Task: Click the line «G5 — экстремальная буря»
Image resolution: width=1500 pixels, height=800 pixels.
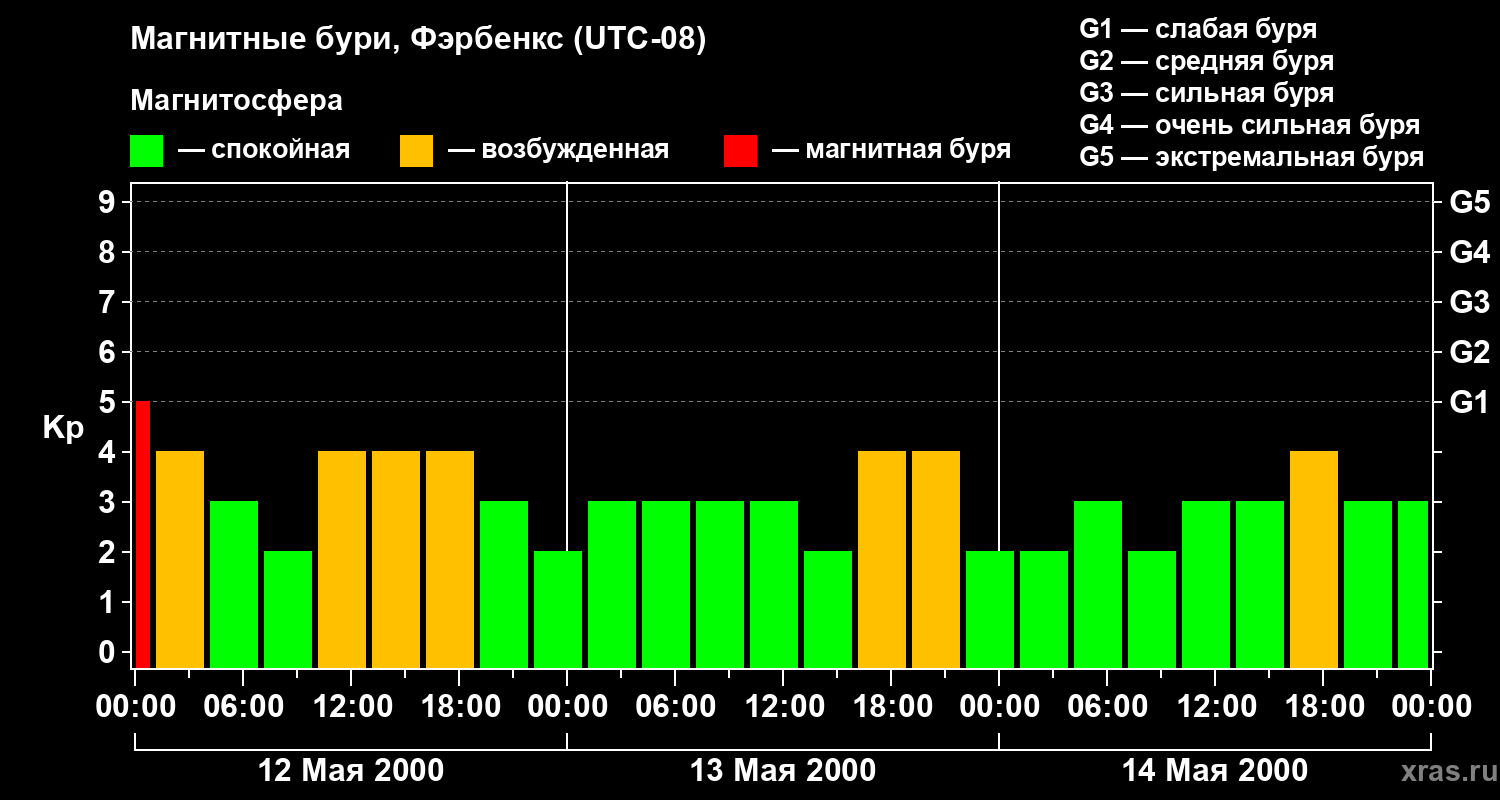Action: click(1252, 158)
